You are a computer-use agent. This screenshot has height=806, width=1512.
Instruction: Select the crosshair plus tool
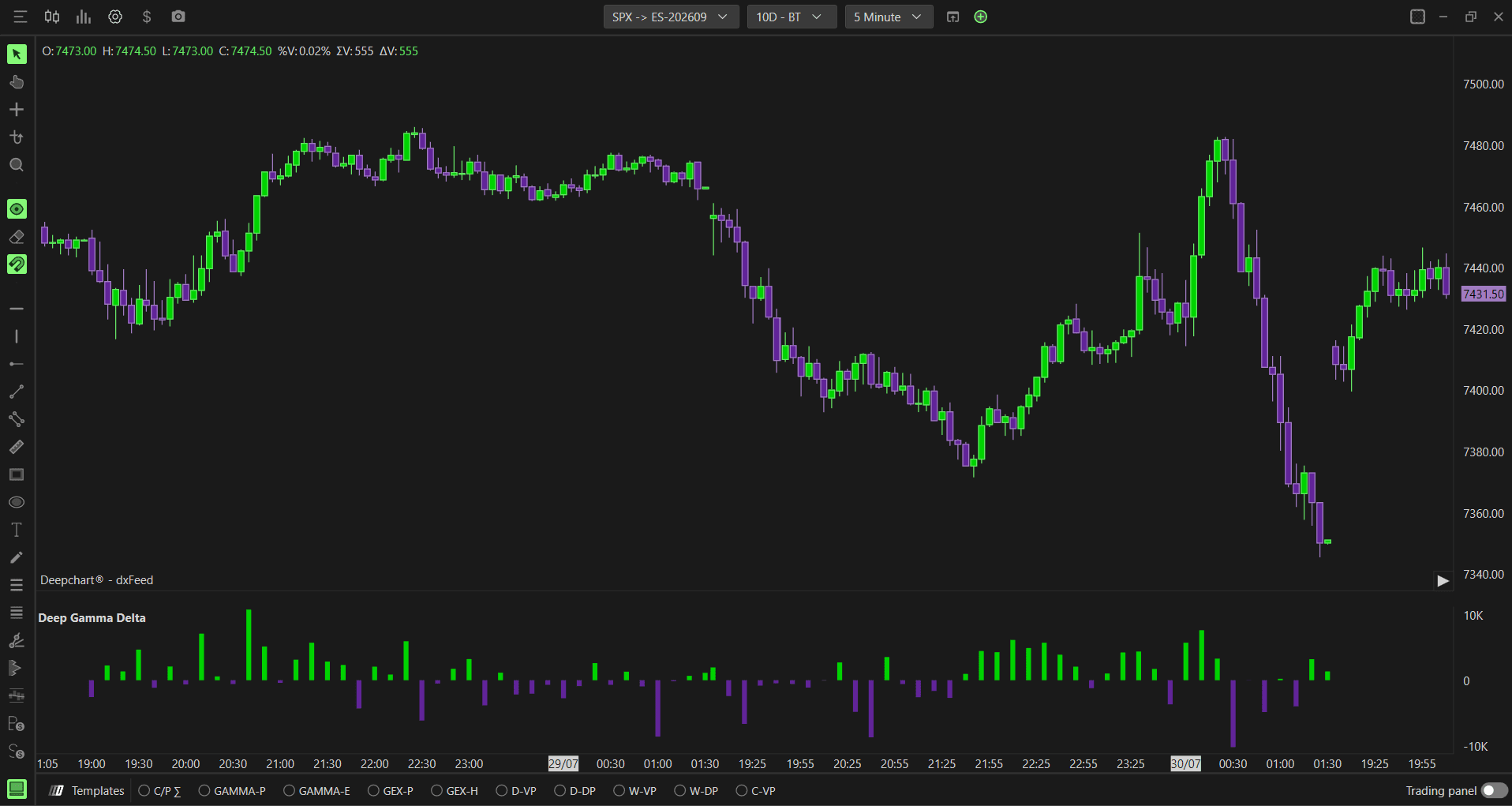pyautogui.click(x=17, y=110)
